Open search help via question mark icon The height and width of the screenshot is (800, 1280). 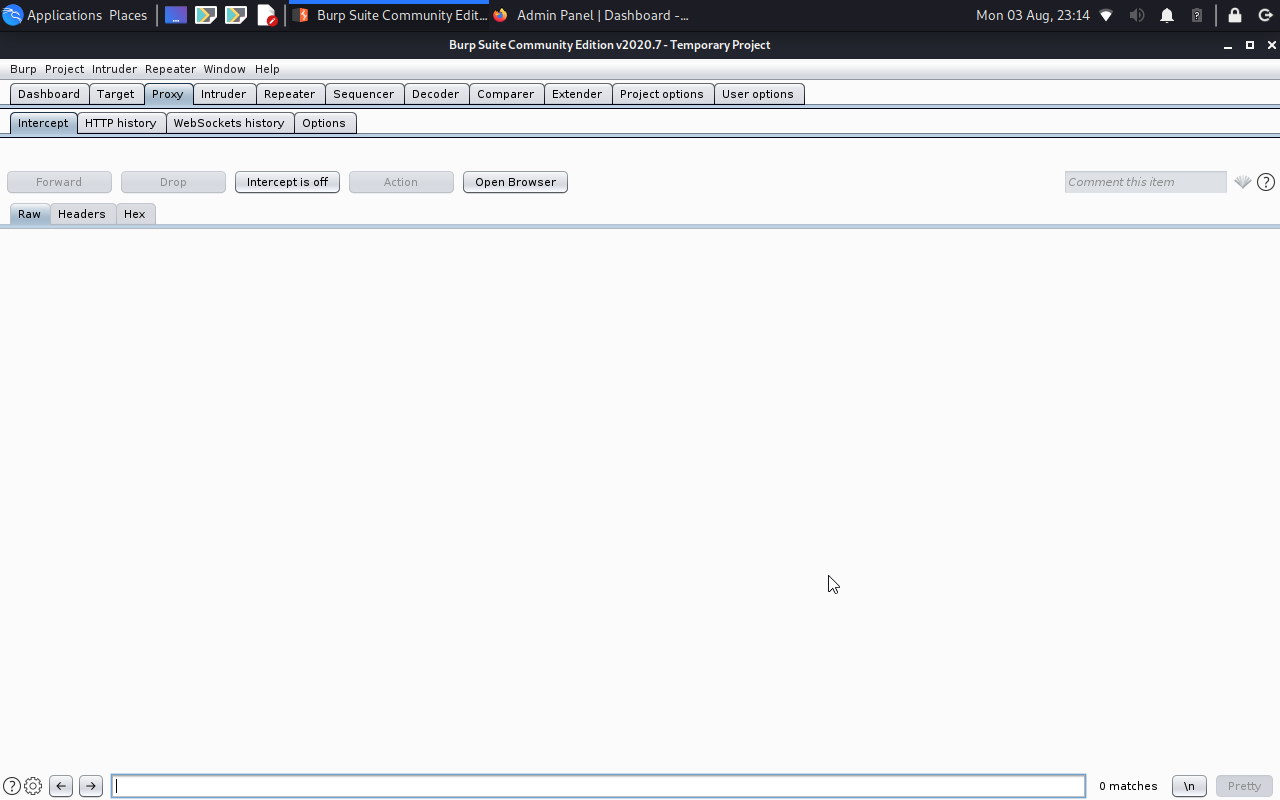pyautogui.click(x=14, y=786)
